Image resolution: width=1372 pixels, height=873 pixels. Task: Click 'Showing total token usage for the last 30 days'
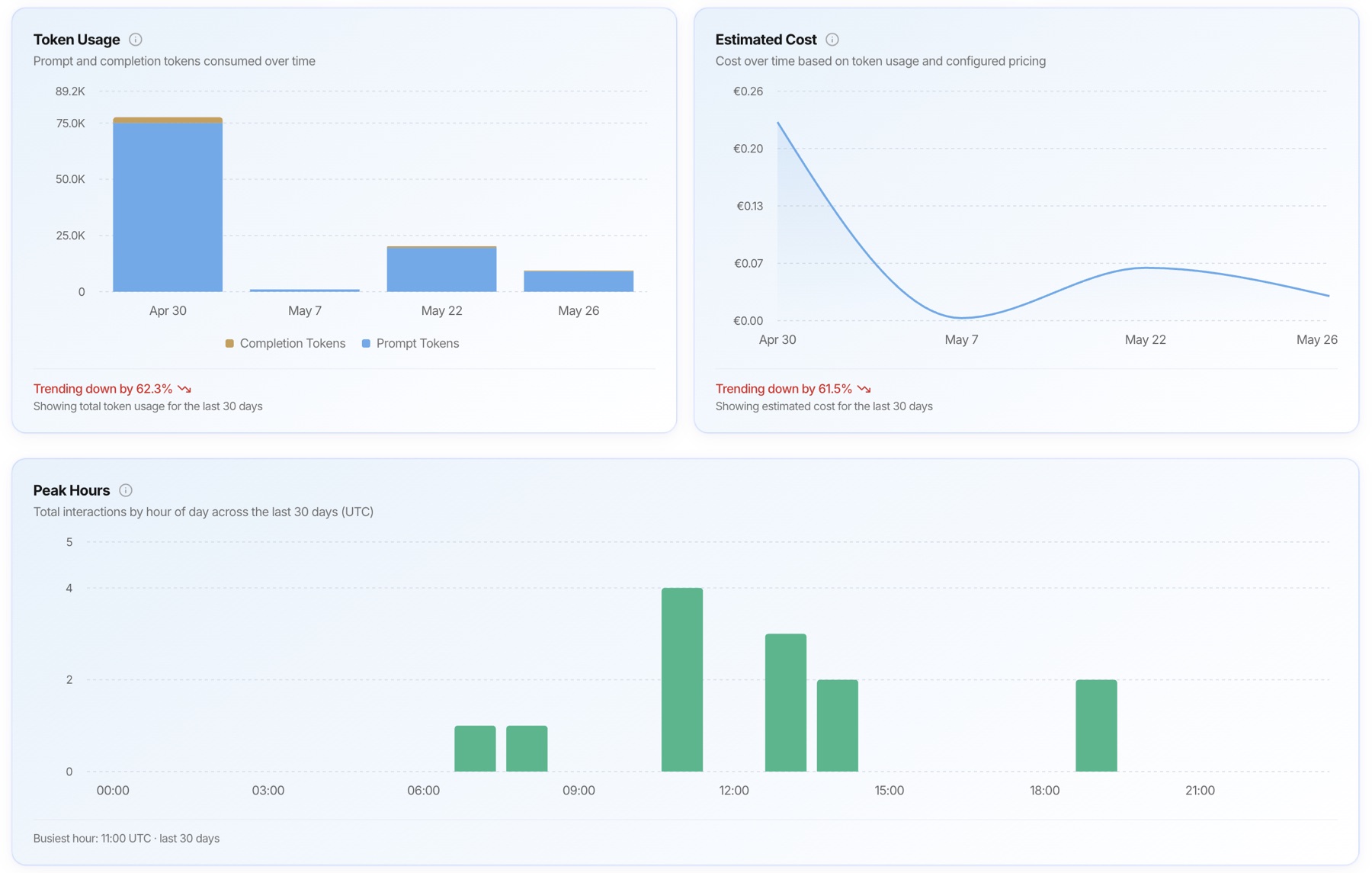point(148,406)
